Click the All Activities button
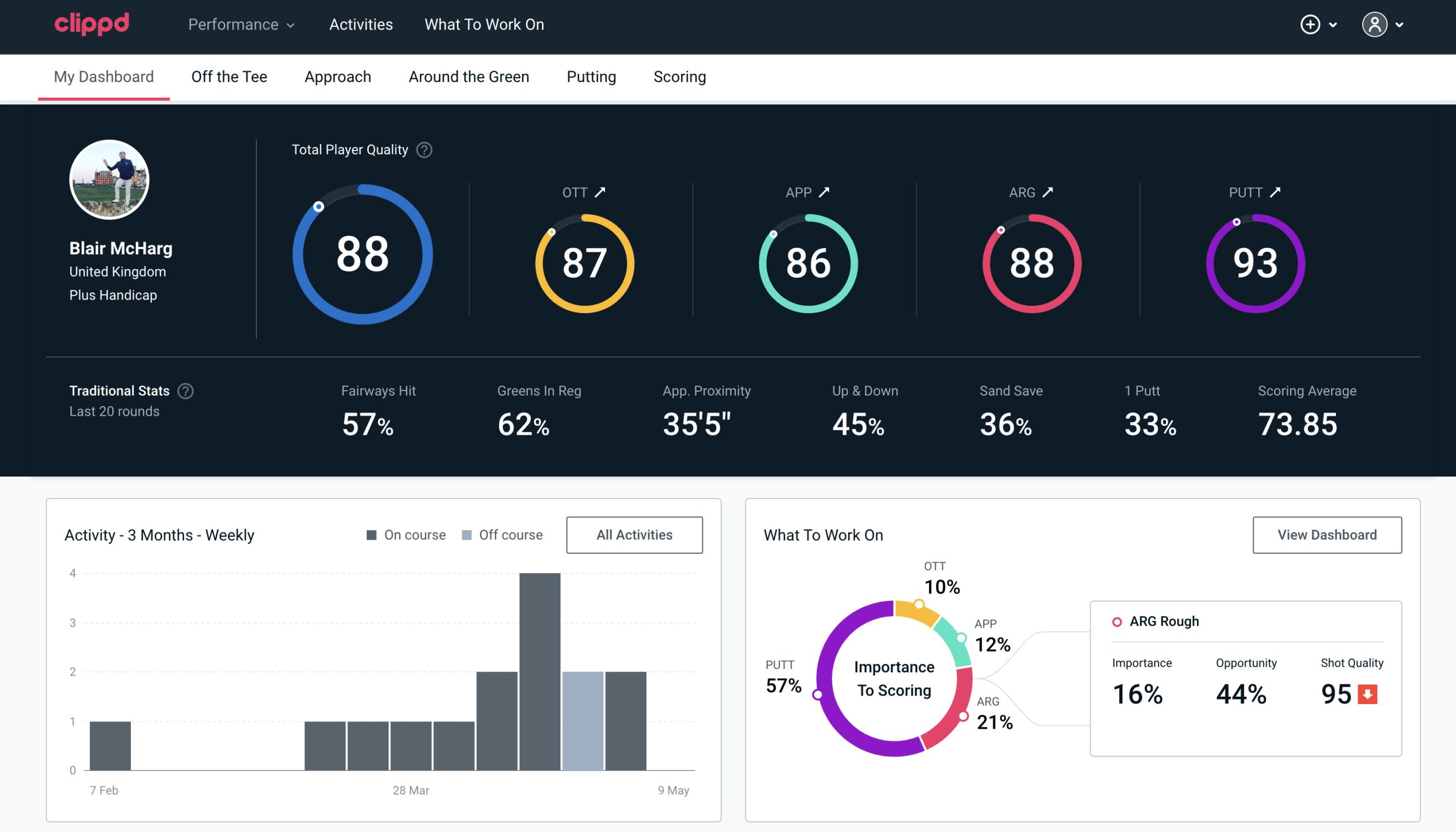The width and height of the screenshot is (1456, 832). pyautogui.click(x=634, y=535)
